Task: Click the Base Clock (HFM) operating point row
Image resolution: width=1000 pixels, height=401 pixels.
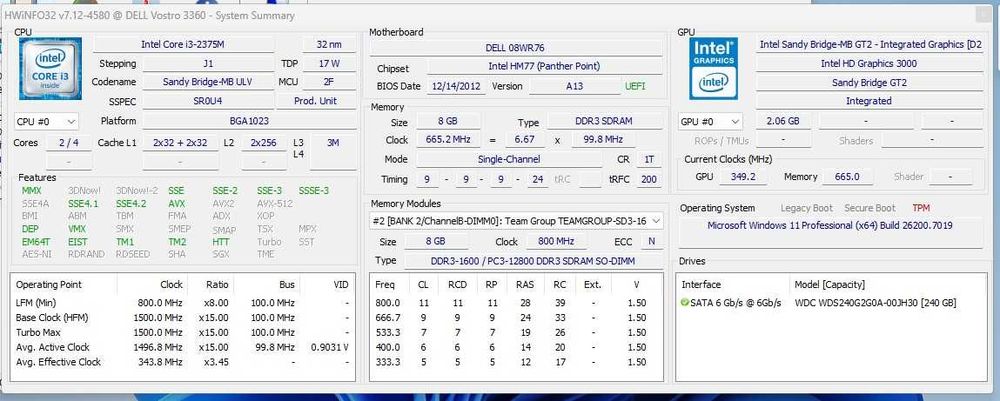Action: 182,317
